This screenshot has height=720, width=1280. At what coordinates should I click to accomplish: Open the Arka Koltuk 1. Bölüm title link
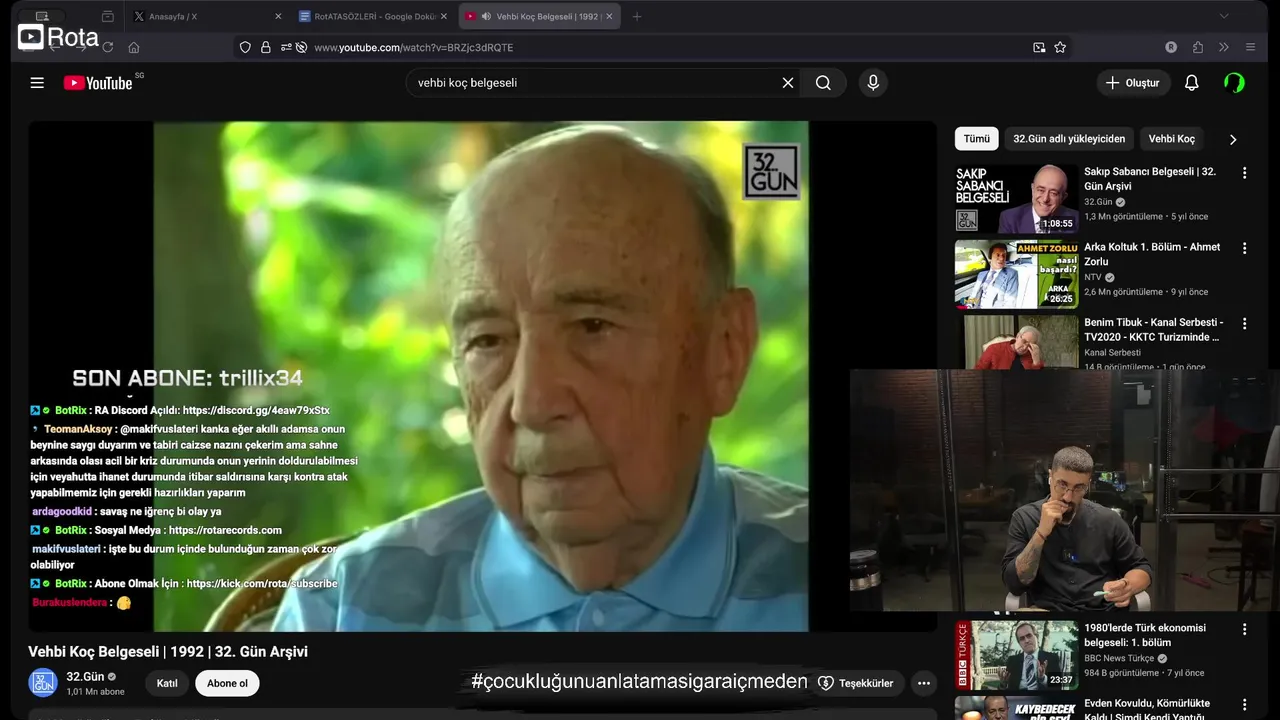coord(1152,254)
